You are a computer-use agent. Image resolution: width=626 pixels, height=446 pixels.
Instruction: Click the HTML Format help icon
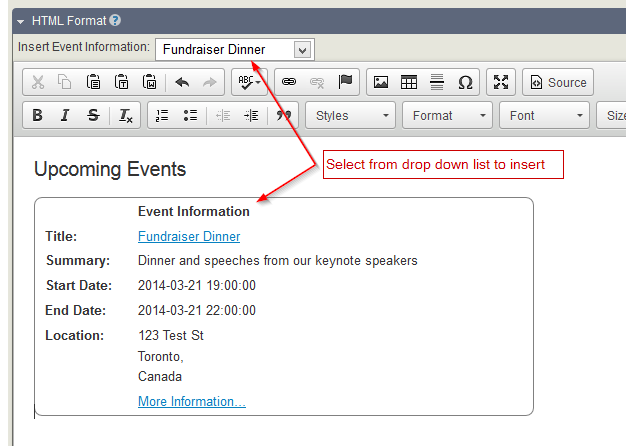click(115, 20)
